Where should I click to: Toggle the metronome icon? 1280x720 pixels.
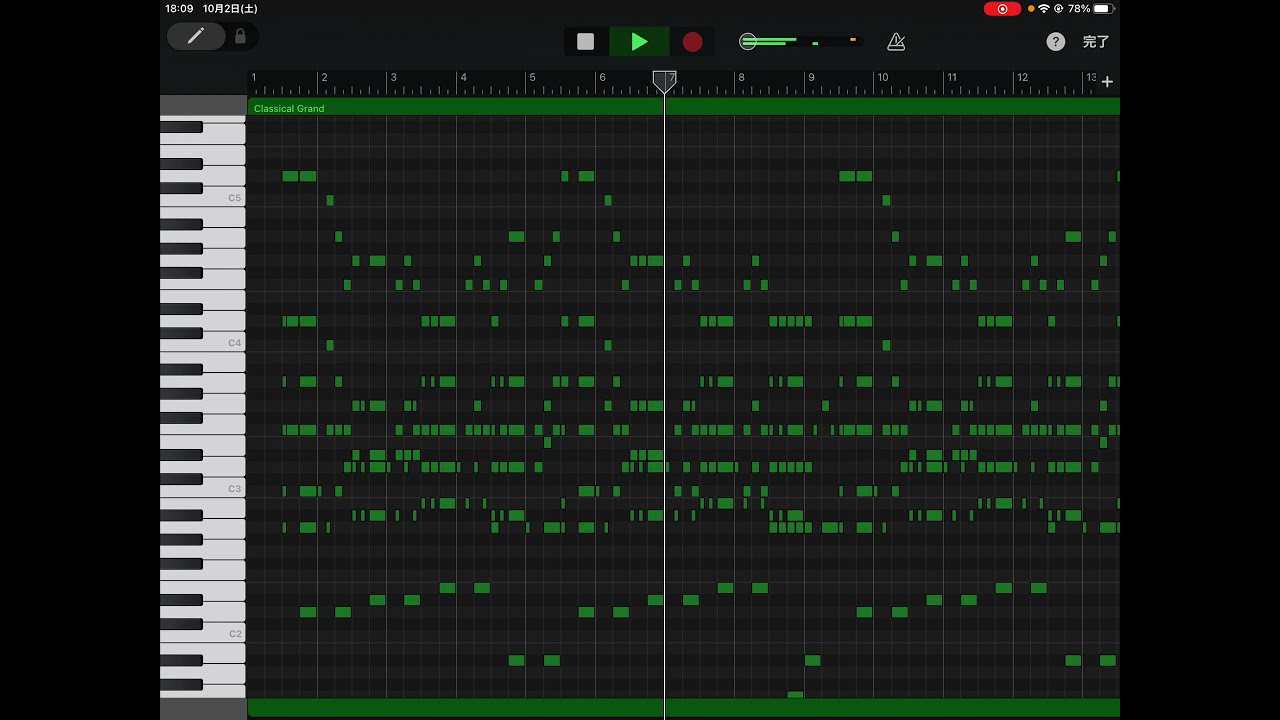coord(896,42)
